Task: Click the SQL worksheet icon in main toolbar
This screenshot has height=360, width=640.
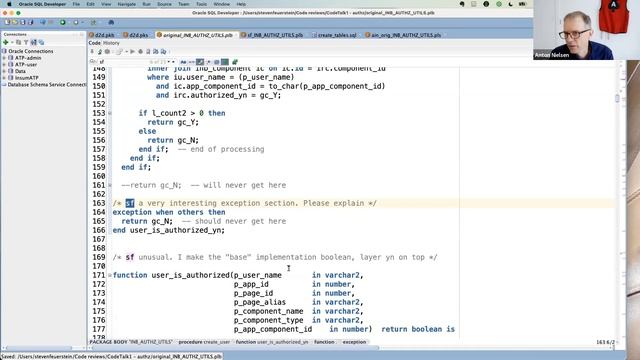Action: (93, 22)
